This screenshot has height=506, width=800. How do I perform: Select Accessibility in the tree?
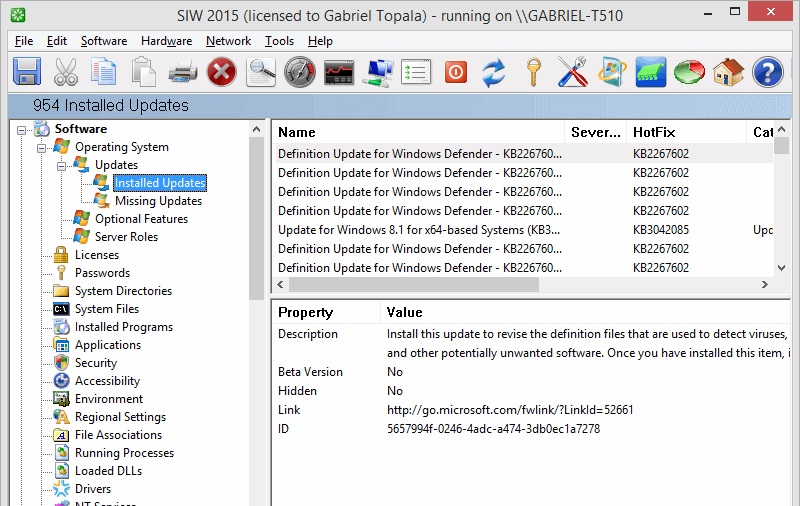pyautogui.click(x=107, y=381)
